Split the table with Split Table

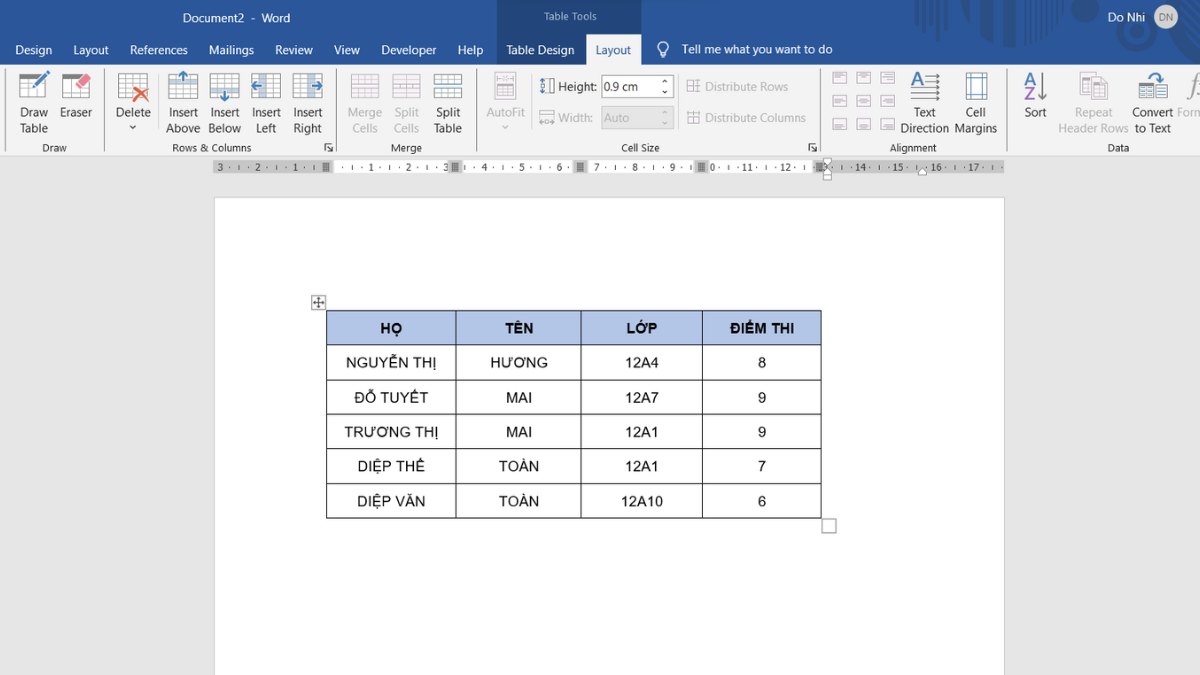tap(448, 103)
